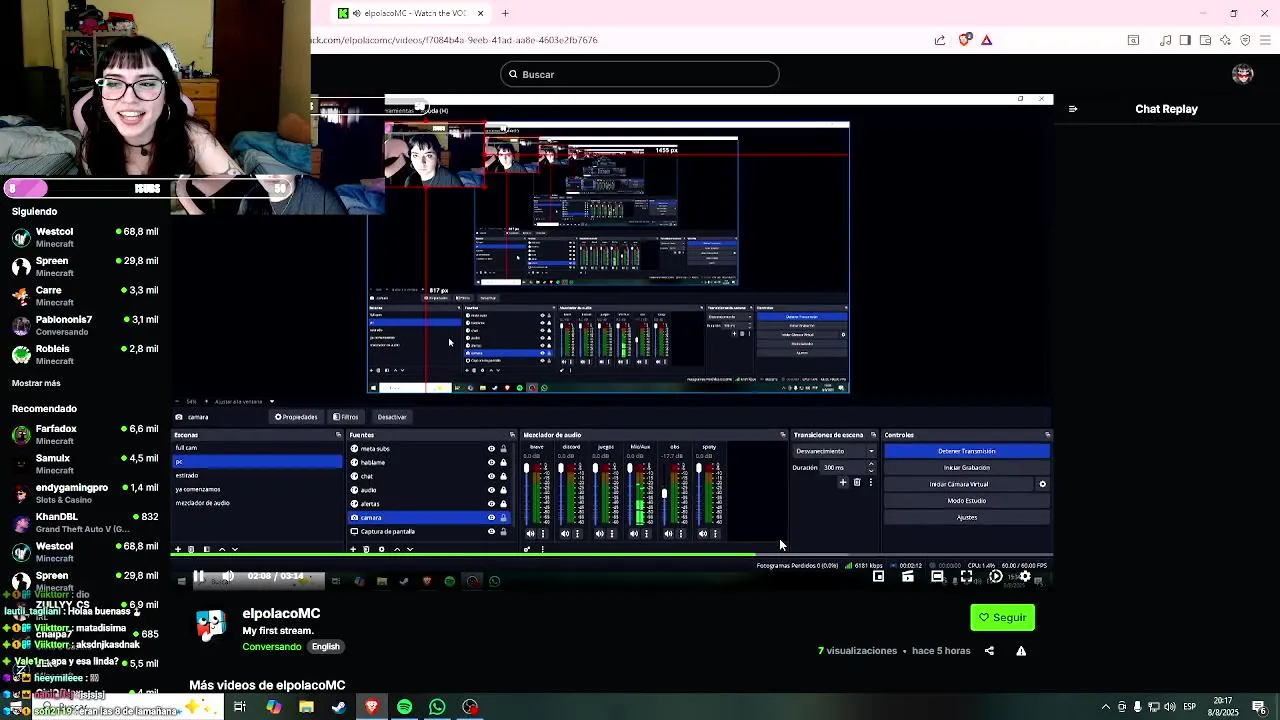Open OBS Studio from the taskbar
Screen dimensions: 1280x720
tap(470, 707)
